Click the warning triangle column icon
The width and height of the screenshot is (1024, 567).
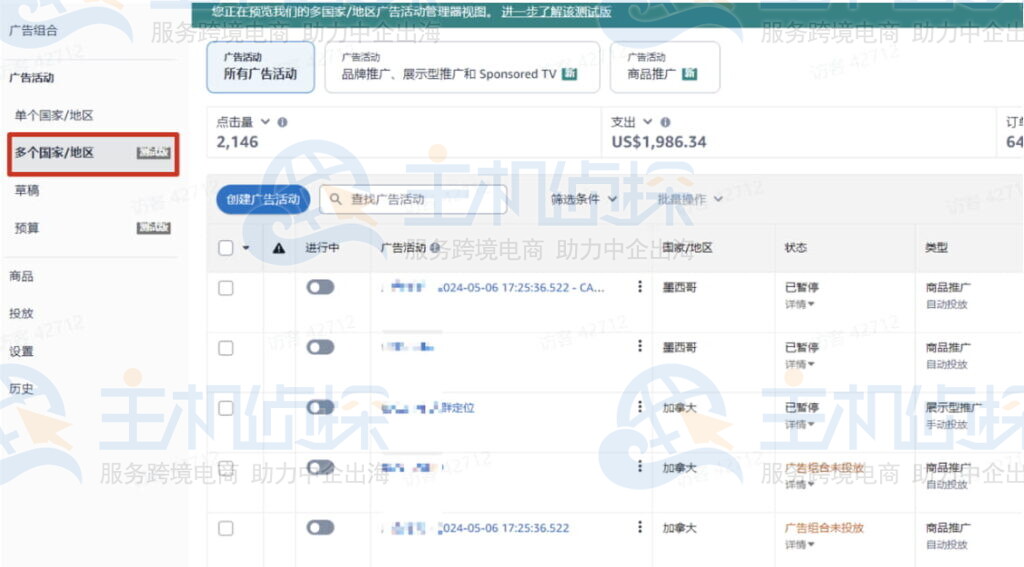point(279,248)
